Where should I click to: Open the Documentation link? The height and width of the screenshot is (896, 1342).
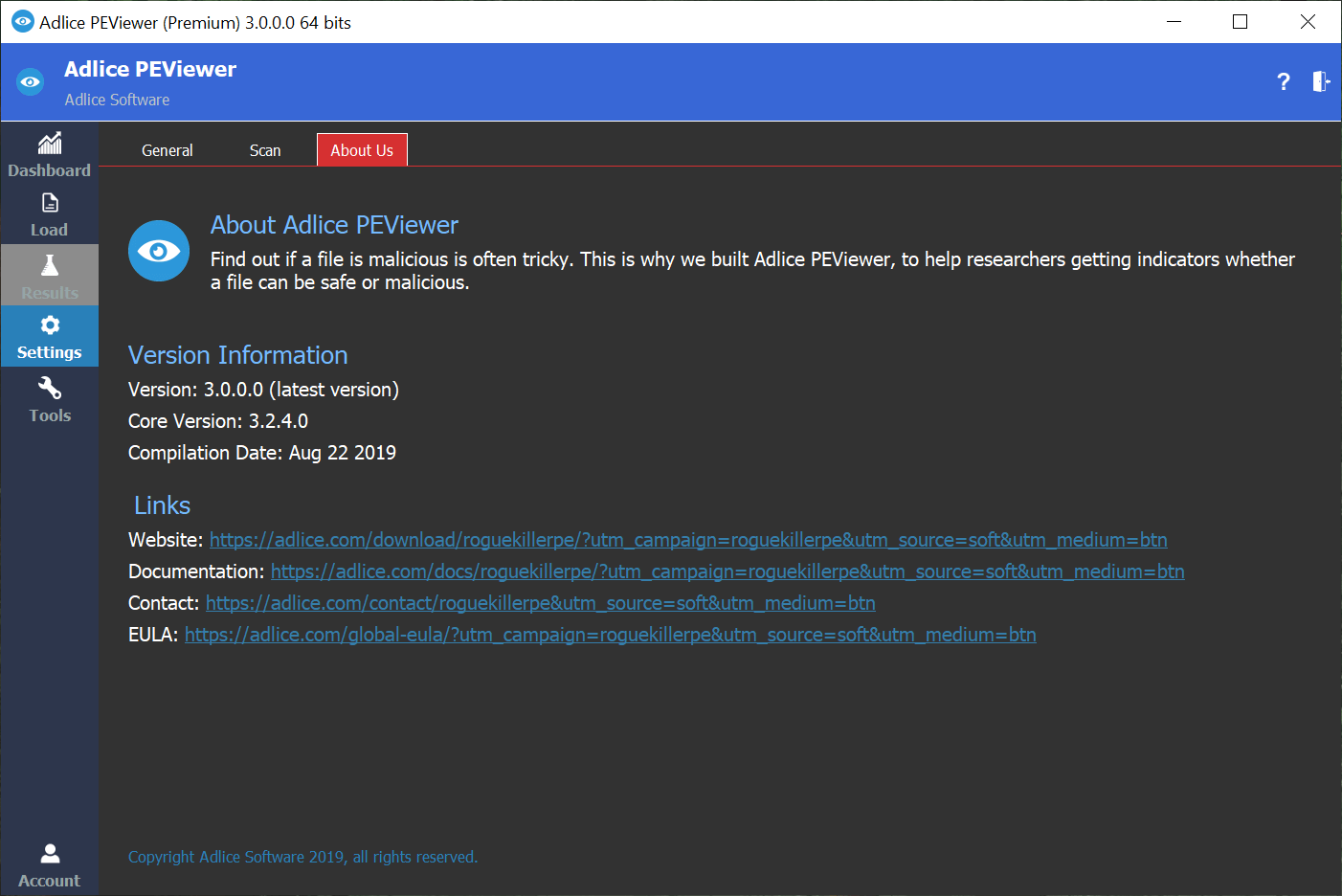[727, 571]
